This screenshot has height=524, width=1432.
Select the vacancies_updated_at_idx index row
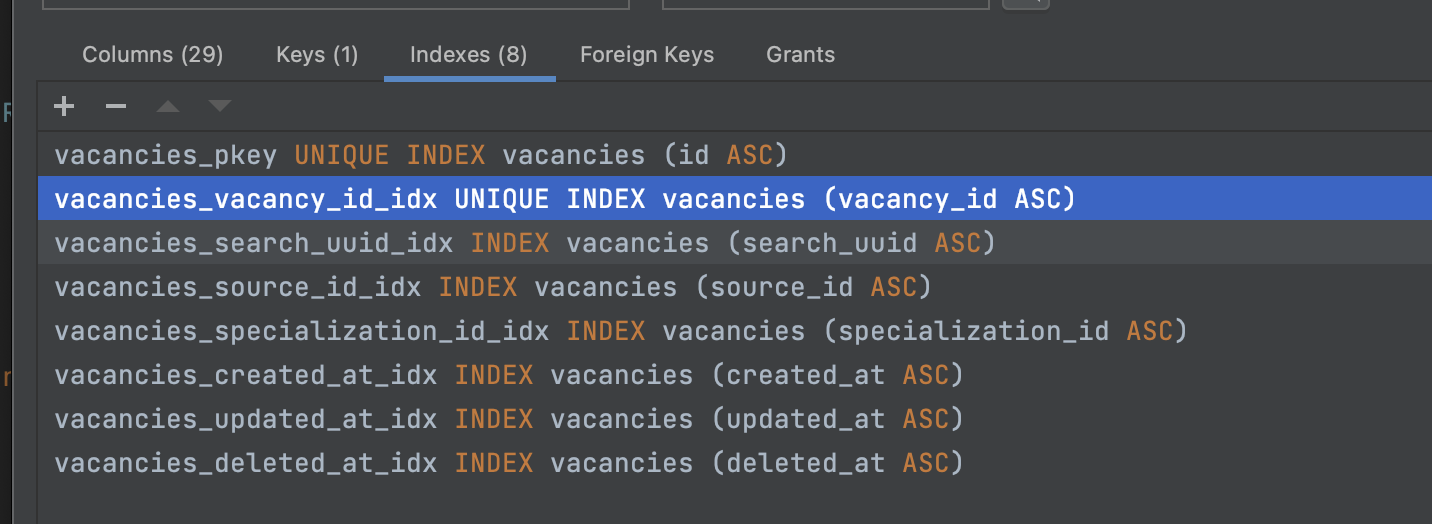(508, 419)
